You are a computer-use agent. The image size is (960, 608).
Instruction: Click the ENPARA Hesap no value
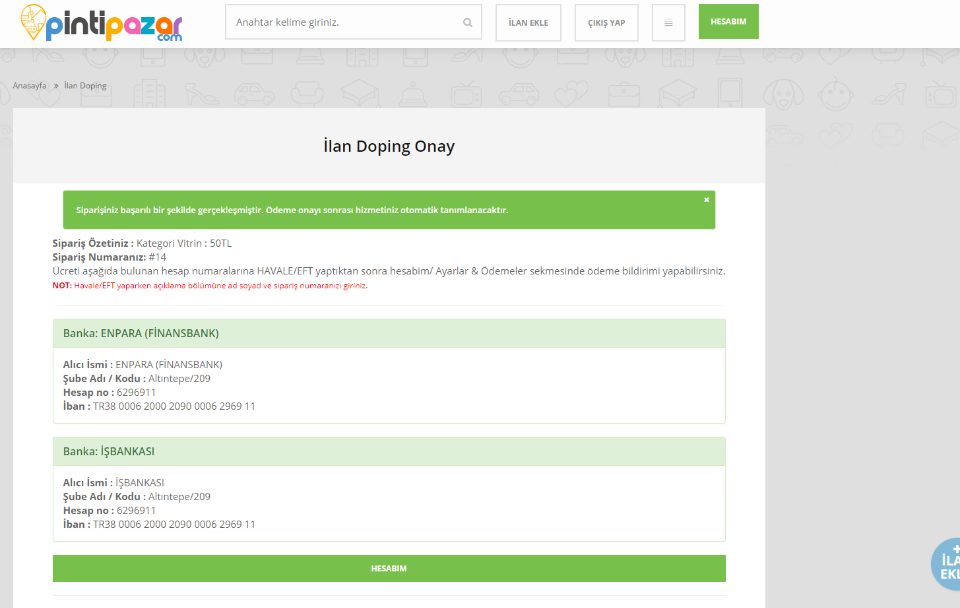coord(136,392)
